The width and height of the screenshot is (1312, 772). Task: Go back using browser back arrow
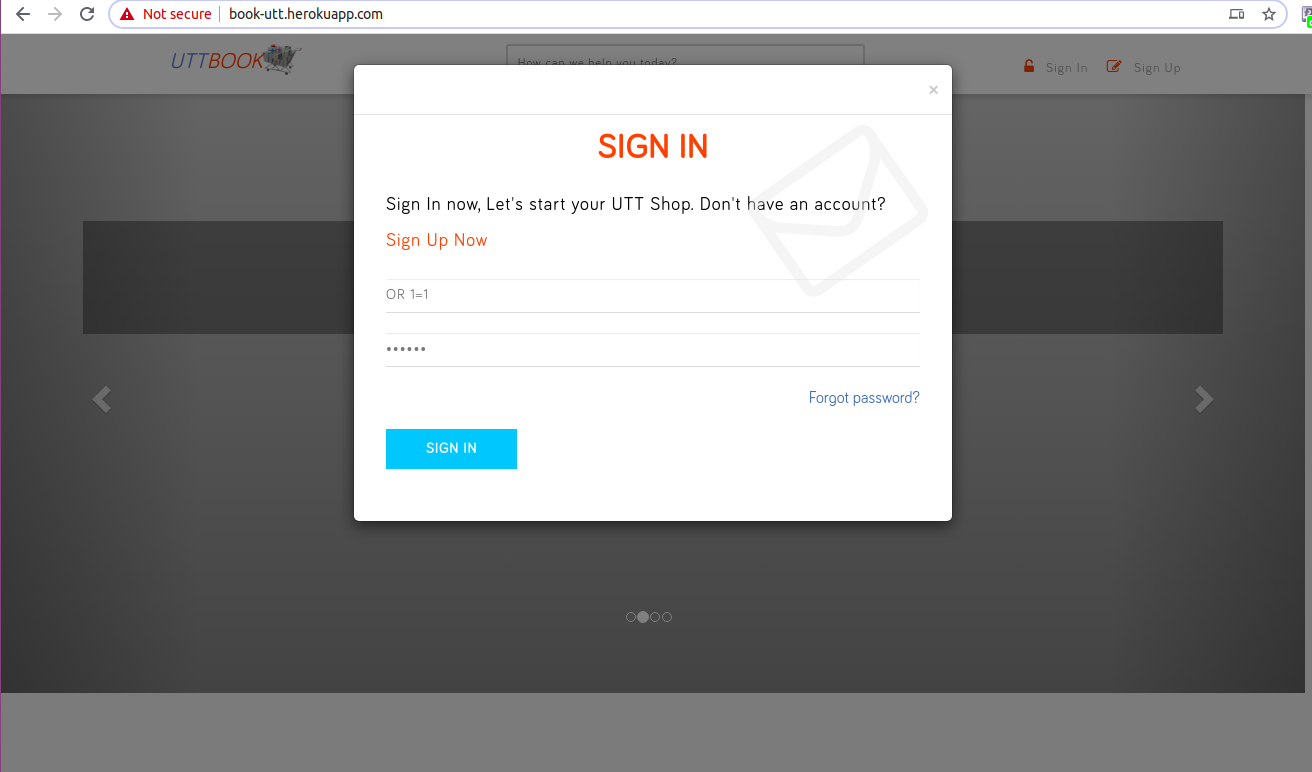click(x=23, y=14)
